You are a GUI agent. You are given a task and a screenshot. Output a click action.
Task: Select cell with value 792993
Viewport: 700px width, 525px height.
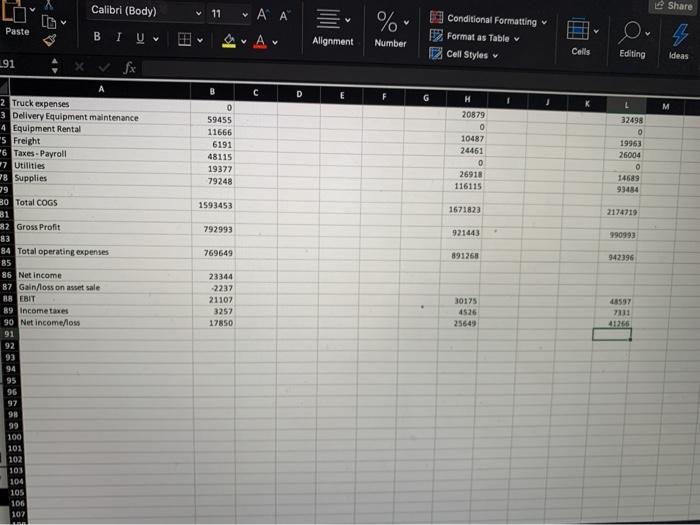click(213, 229)
